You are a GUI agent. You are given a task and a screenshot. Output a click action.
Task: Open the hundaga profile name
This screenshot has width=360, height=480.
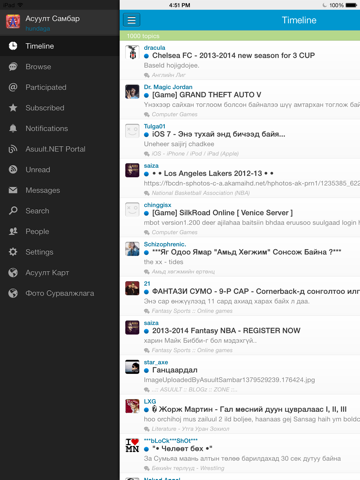tap(38, 29)
